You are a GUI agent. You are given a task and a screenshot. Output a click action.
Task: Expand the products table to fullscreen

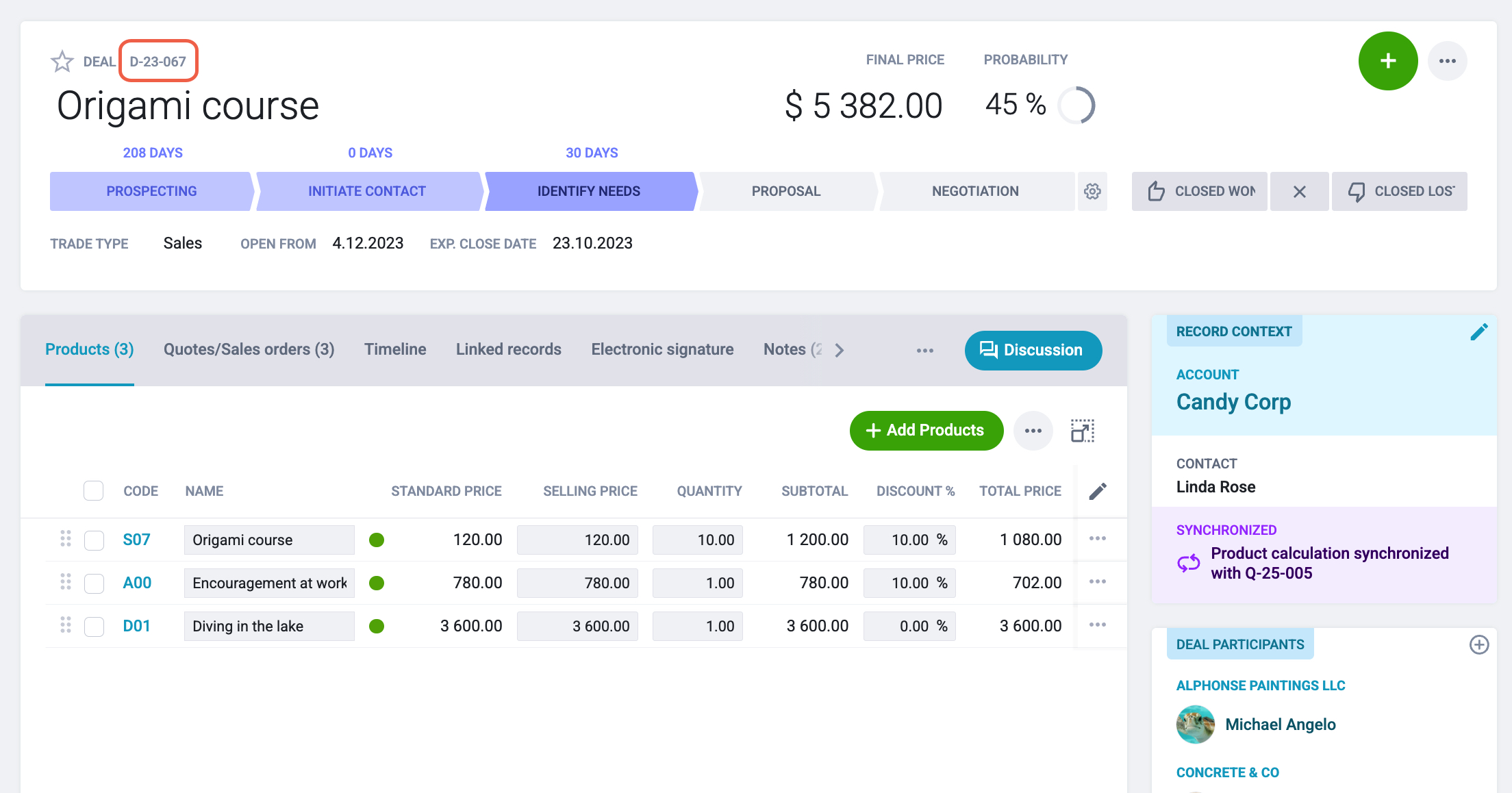[1083, 431]
